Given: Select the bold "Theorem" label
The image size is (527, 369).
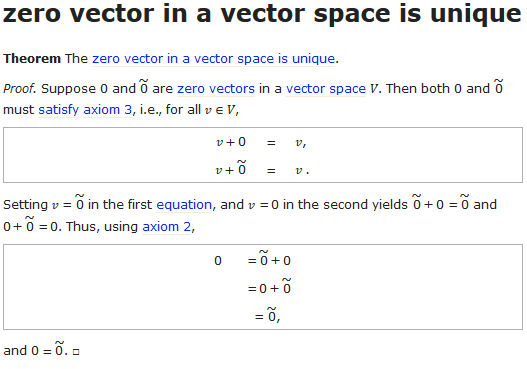Looking at the screenshot, I should (x=32, y=59).
